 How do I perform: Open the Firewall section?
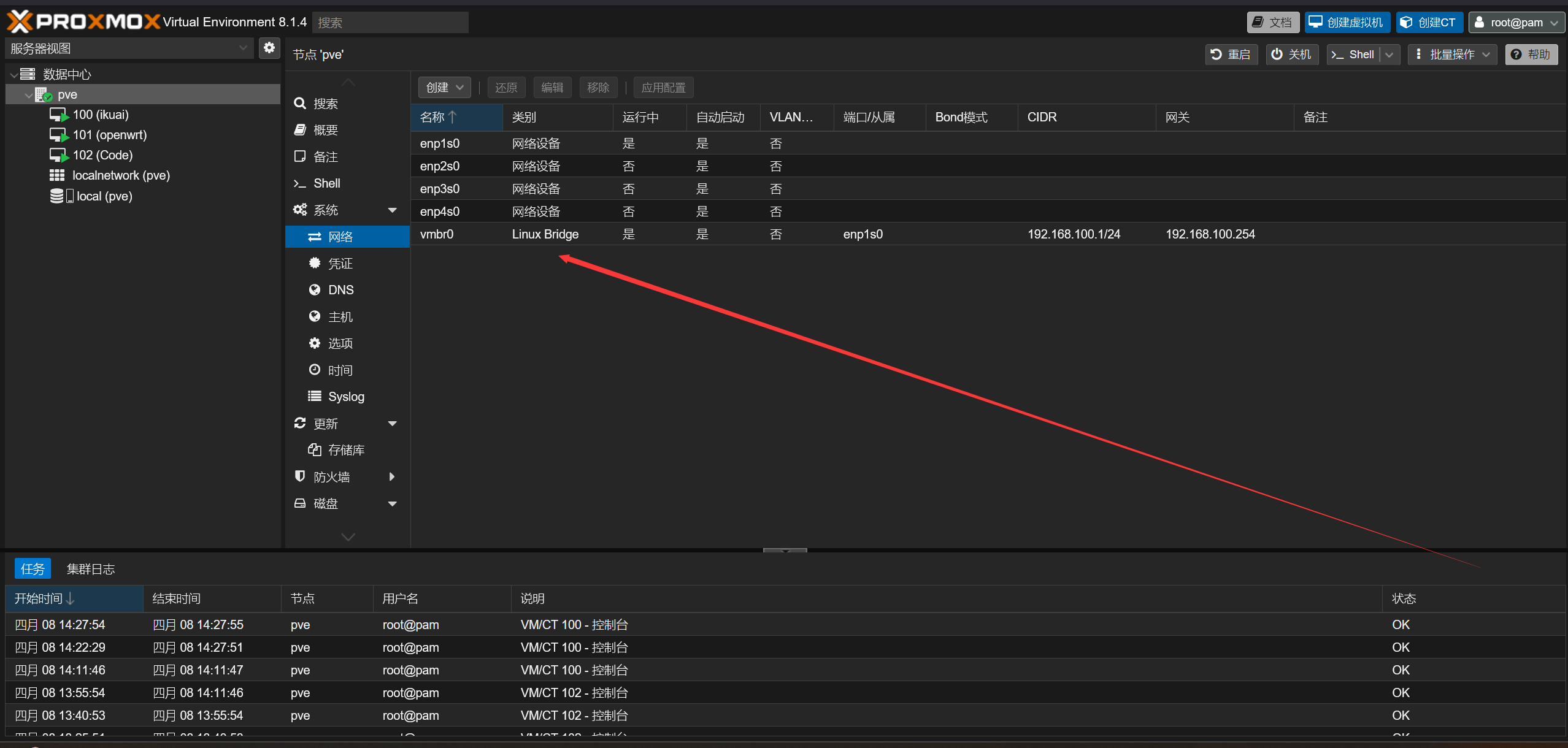click(331, 476)
